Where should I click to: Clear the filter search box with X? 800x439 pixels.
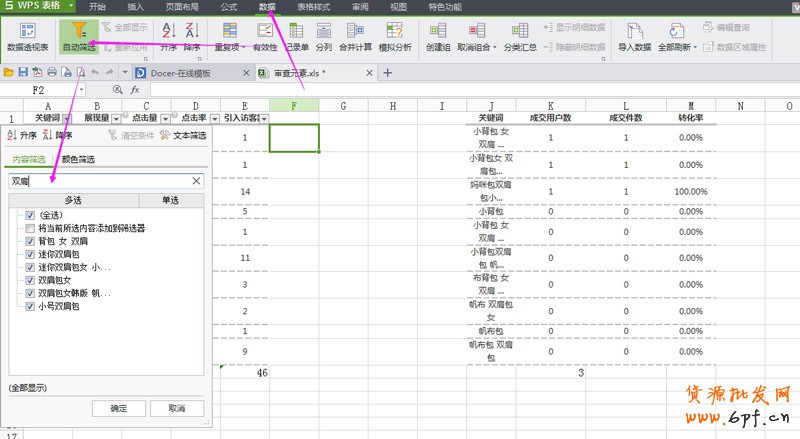(196, 181)
